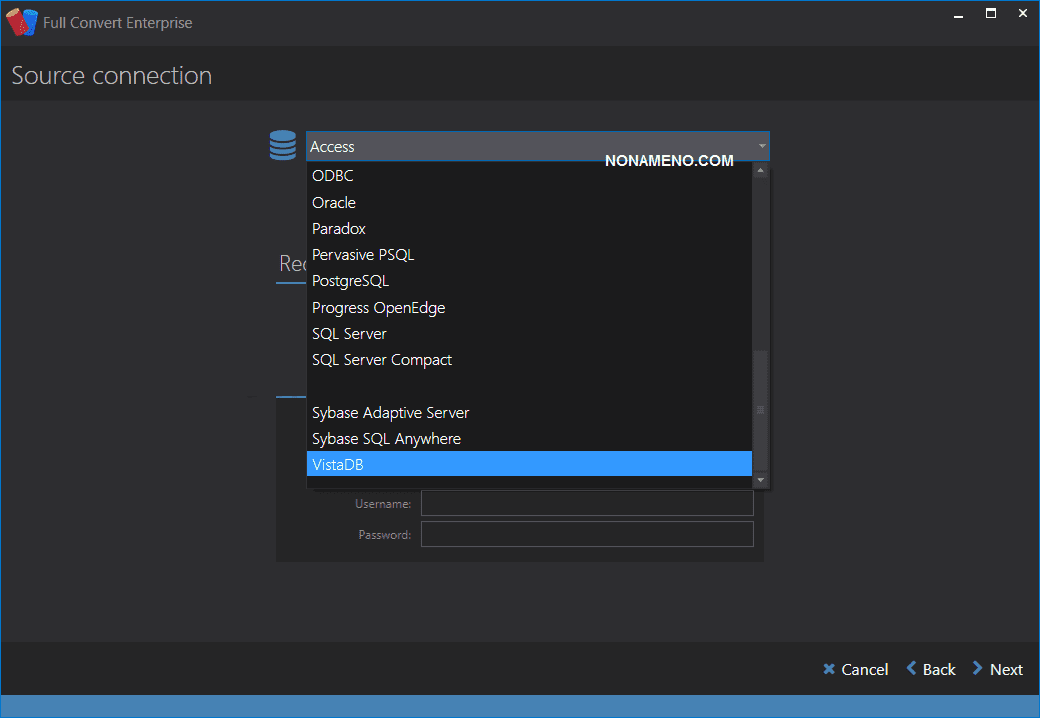Viewport: 1040px width, 718px height.
Task: Select Paradox database option
Action: click(339, 229)
